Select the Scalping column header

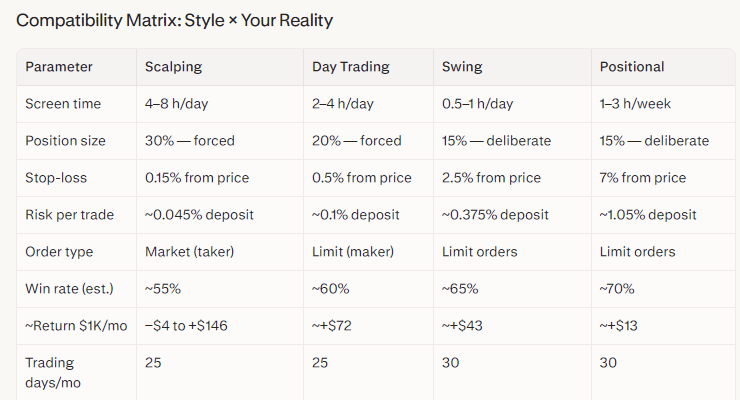coord(173,67)
